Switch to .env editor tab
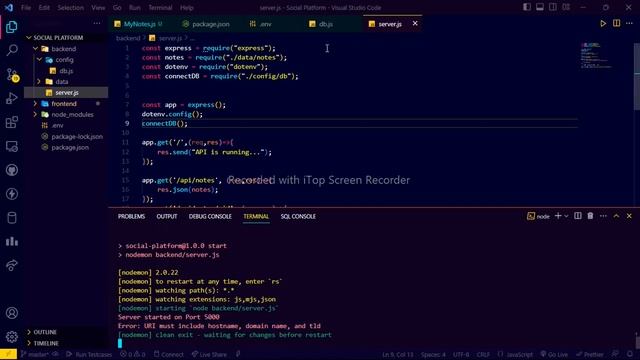Viewport: 640px width, 360px height. [x=265, y=24]
